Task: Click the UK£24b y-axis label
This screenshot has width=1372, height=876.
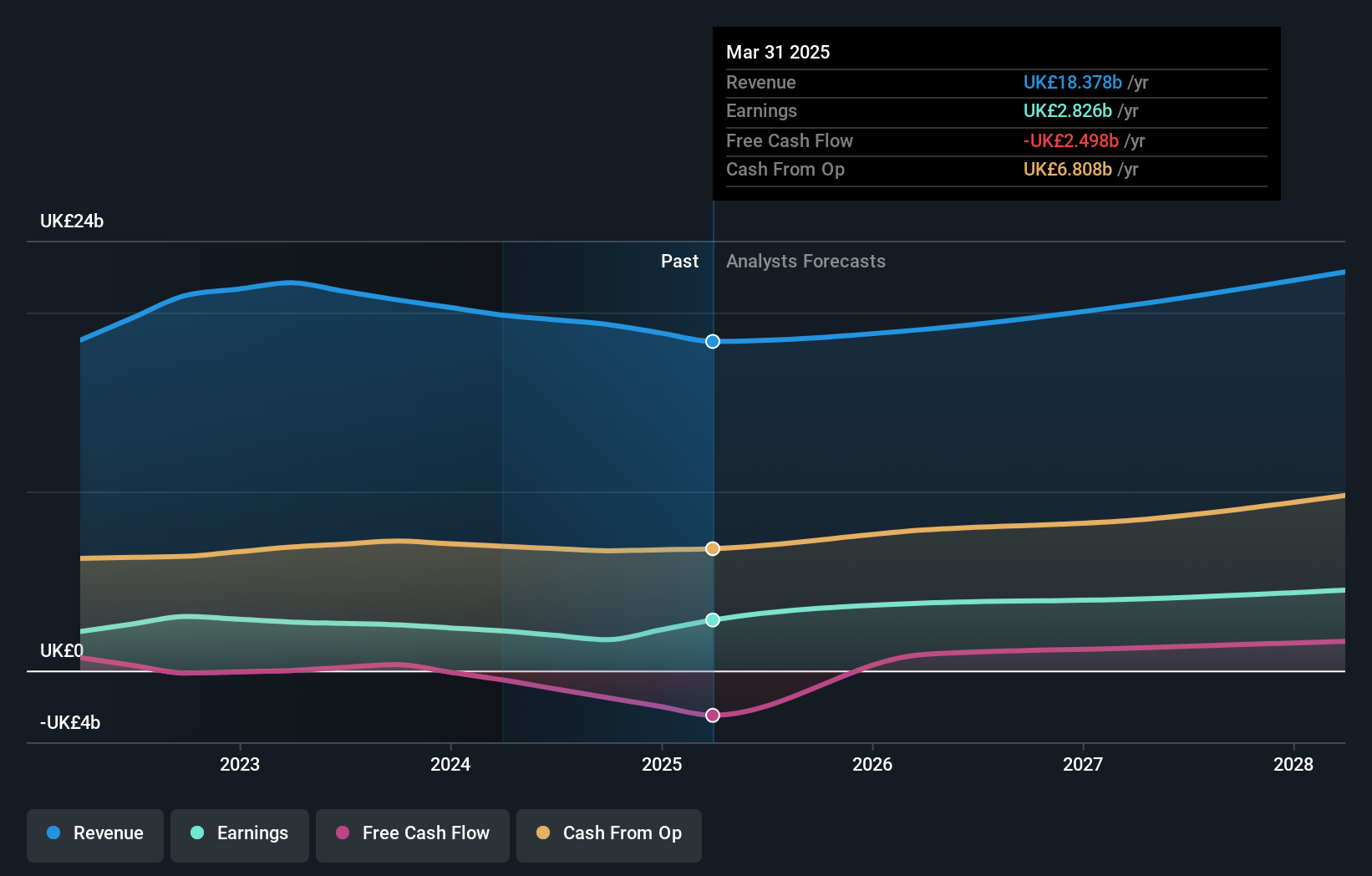Action: coord(72,221)
